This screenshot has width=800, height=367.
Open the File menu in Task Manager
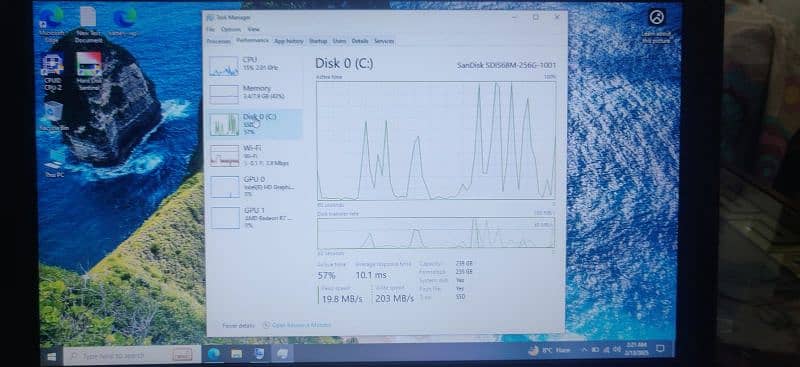(210, 30)
